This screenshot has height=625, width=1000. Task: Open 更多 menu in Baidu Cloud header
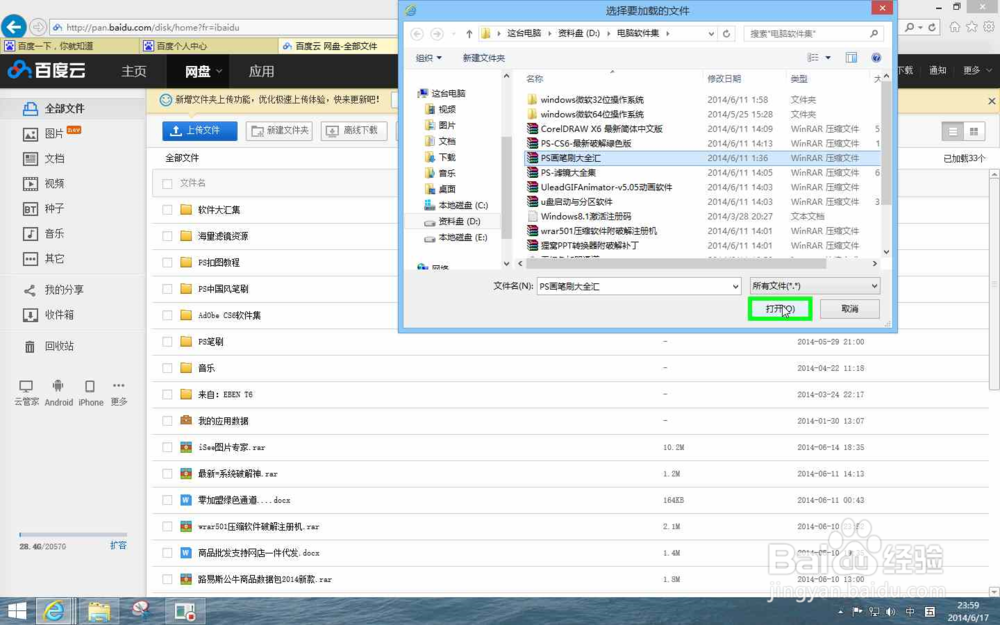pos(977,70)
